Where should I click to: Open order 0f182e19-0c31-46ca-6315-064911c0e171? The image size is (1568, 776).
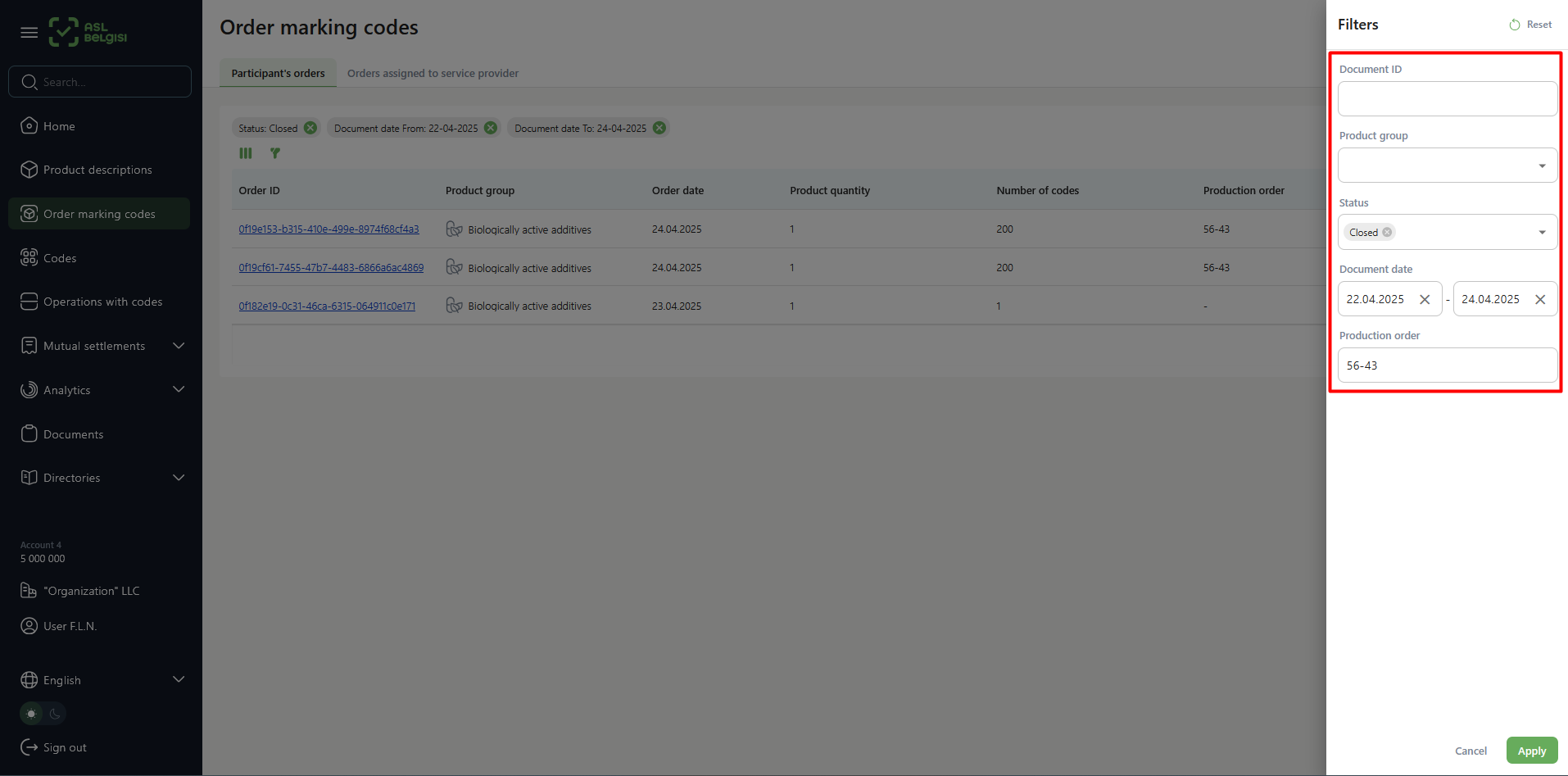point(327,306)
